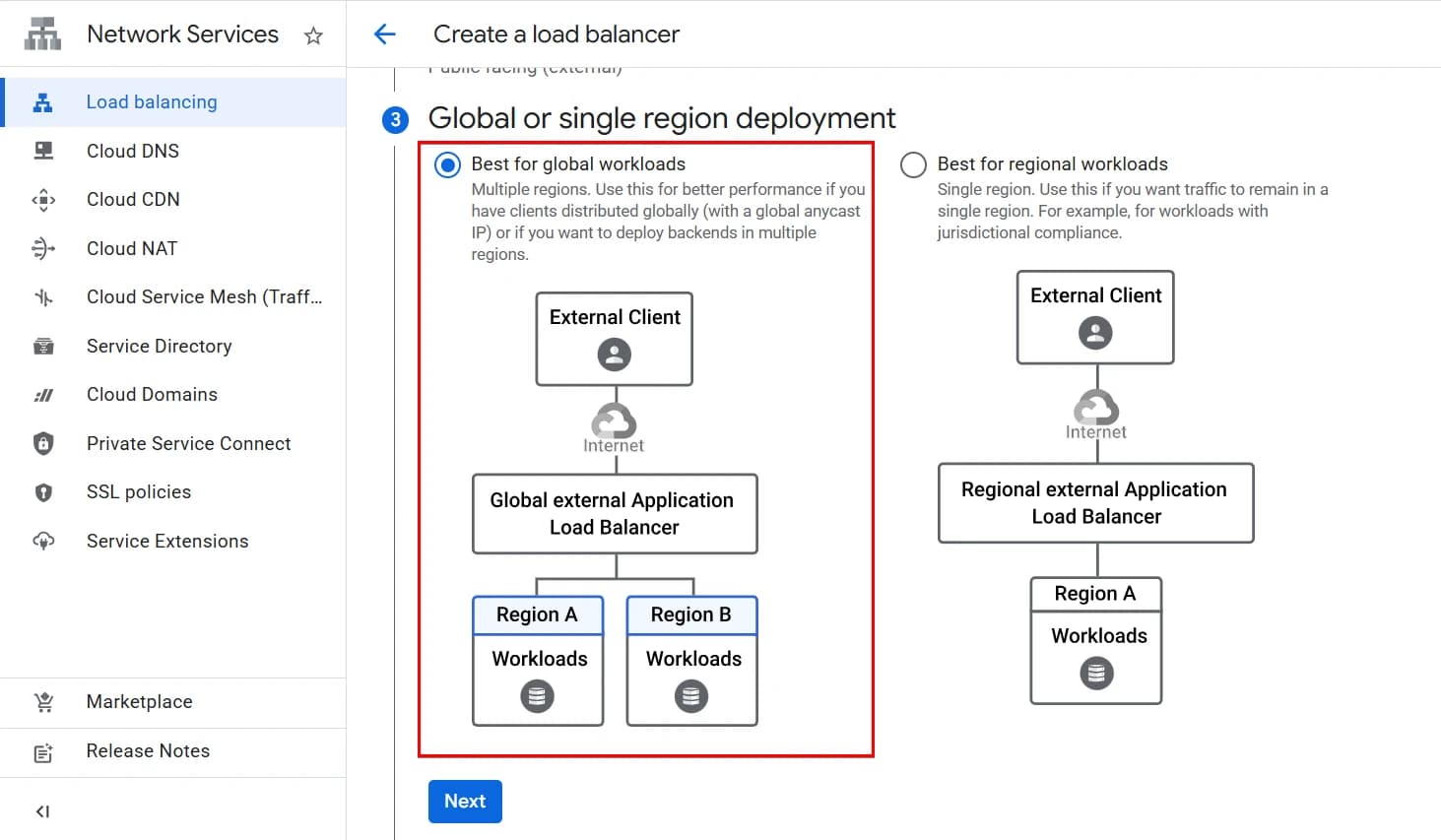The height and width of the screenshot is (840, 1441).
Task: Click the Next button
Action: click(464, 801)
